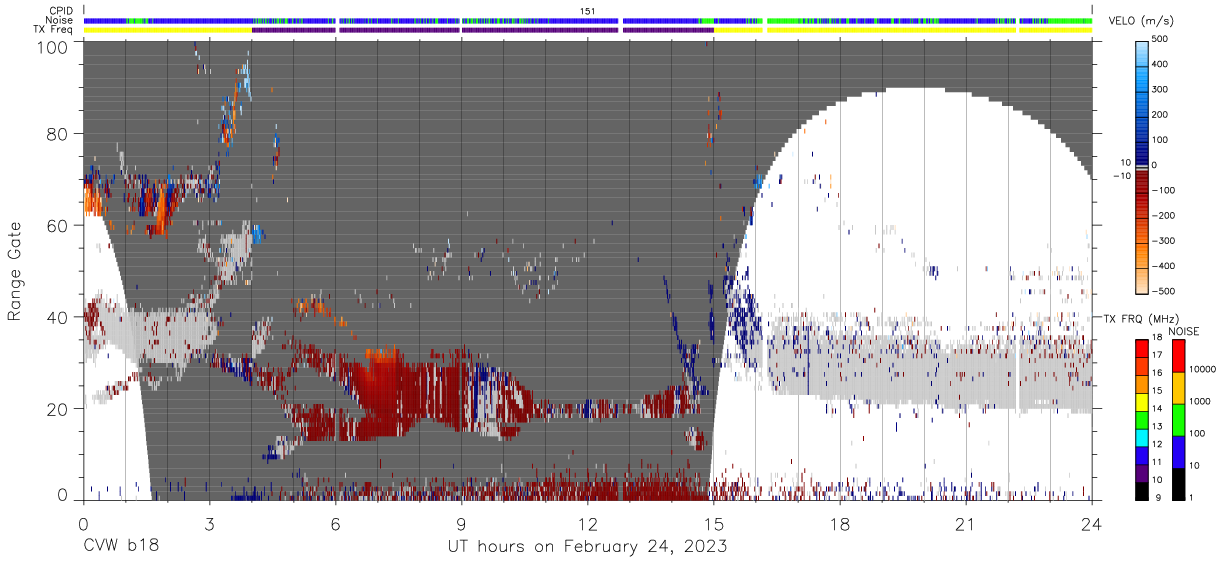Select the yellow swatch in TX FRQ legend

[1142, 402]
